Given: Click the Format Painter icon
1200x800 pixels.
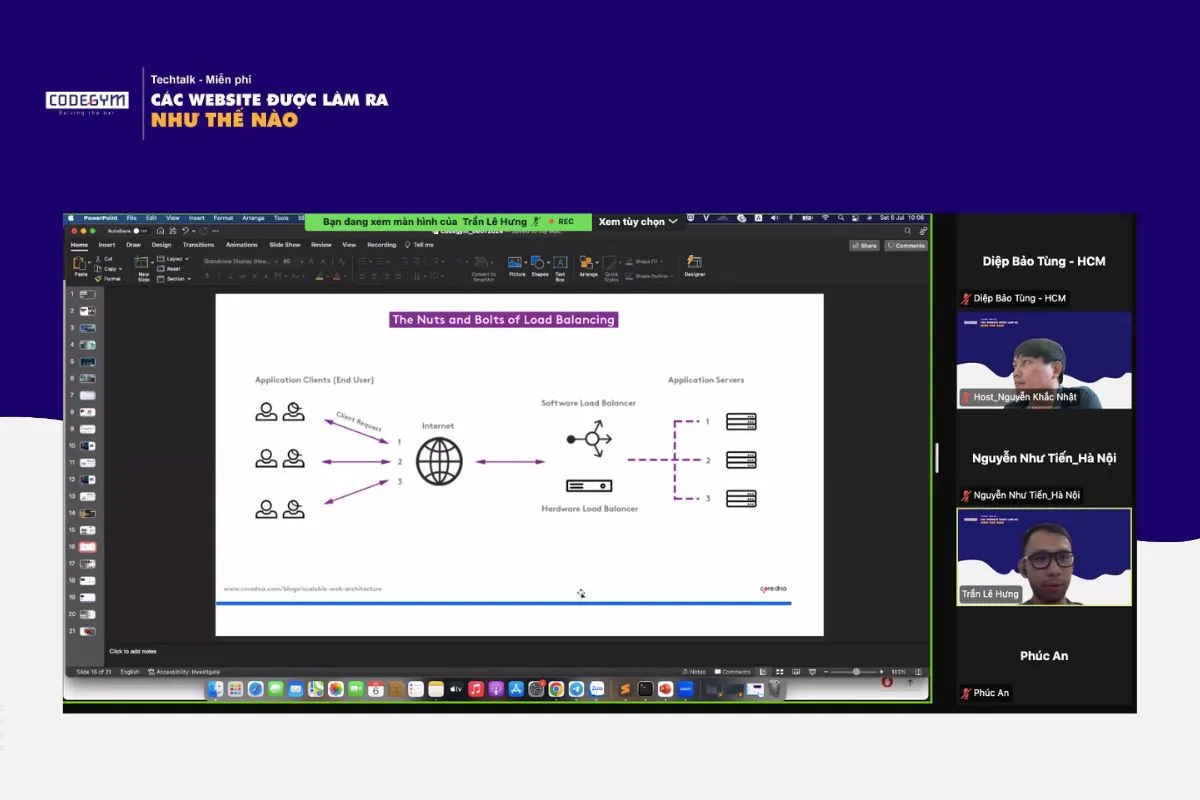Looking at the screenshot, I should (x=98, y=279).
